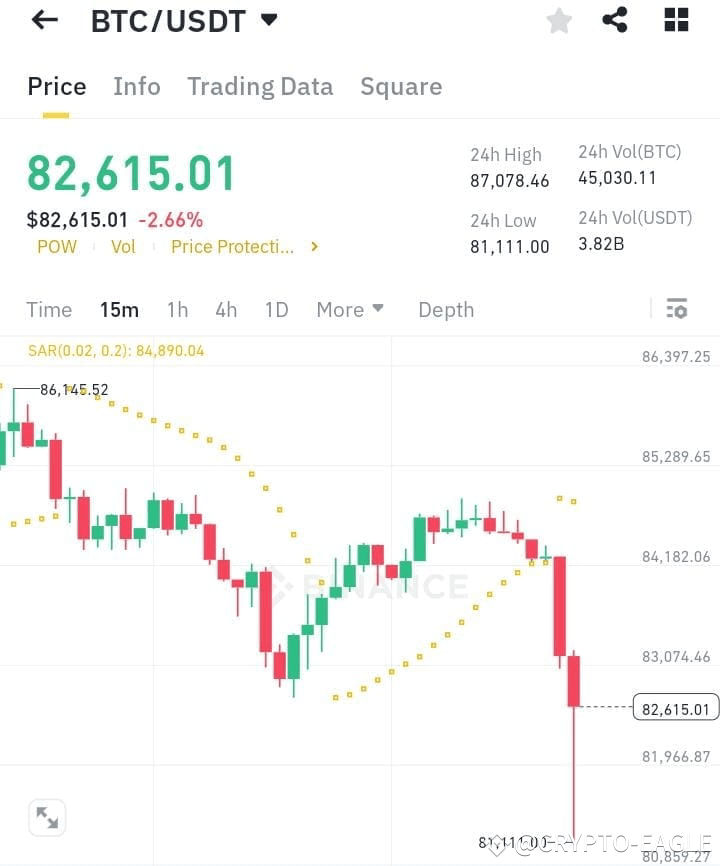720x866 pixels.
Task: Star BTC/USDT as a favorite
Action: tap(558, 20)
